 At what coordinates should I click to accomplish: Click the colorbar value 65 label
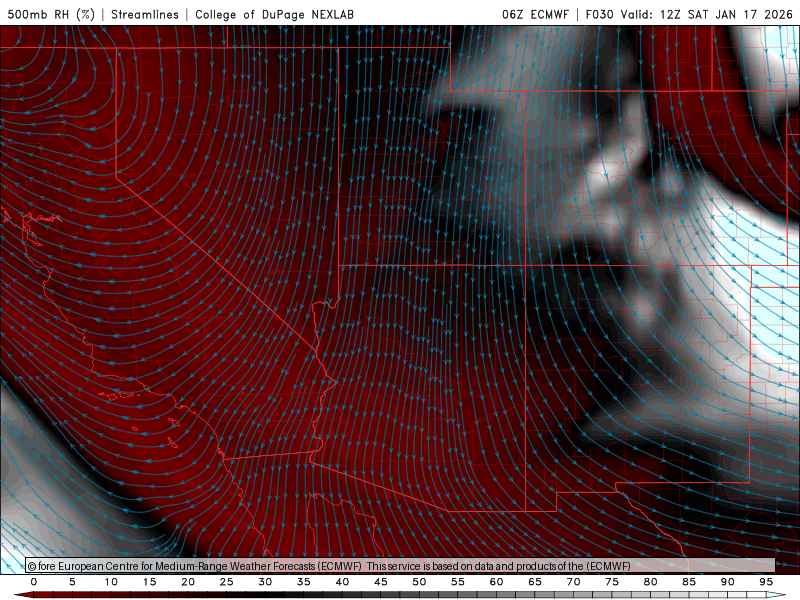[535, 582]
